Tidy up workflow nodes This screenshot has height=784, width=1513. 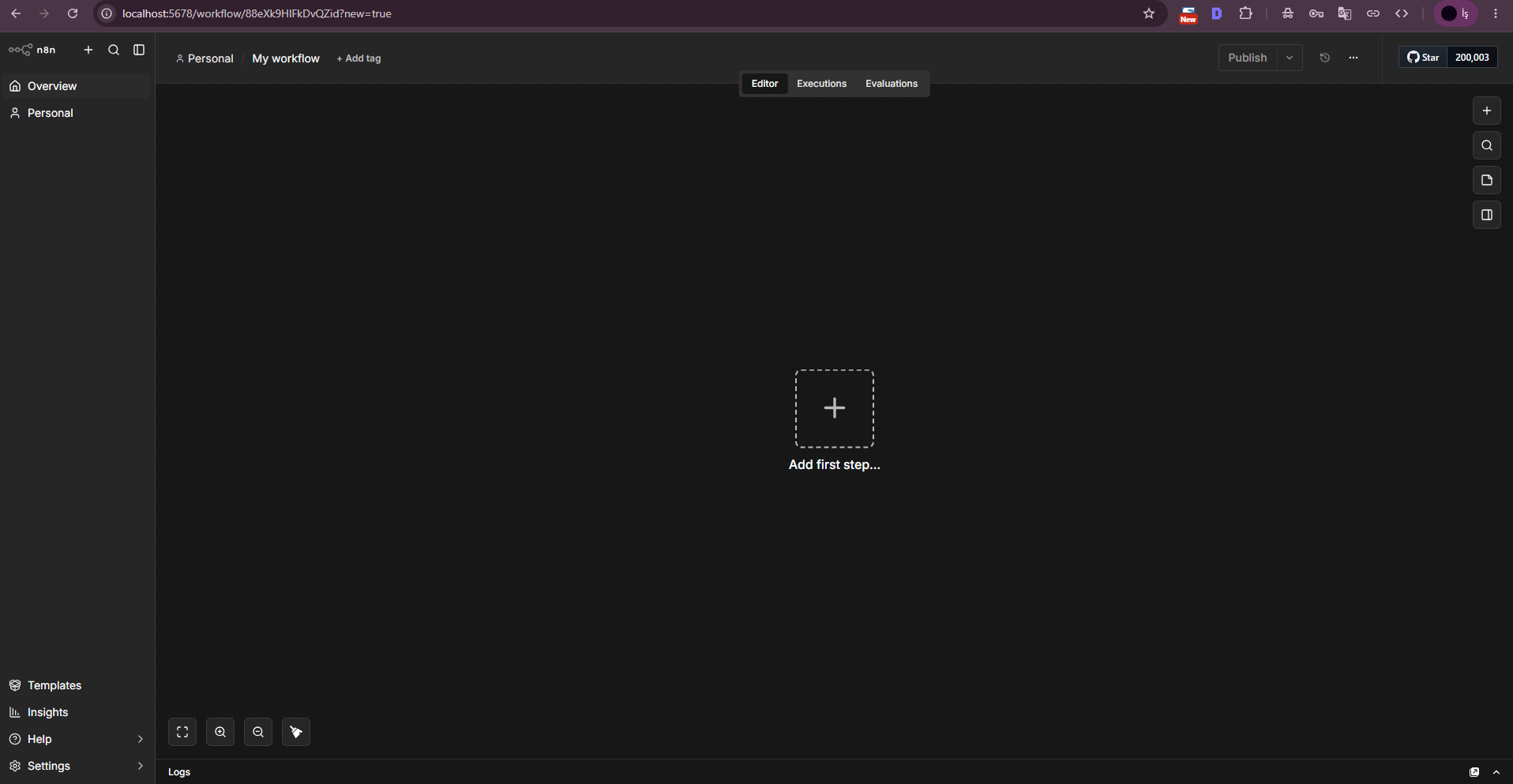[296, 732]
